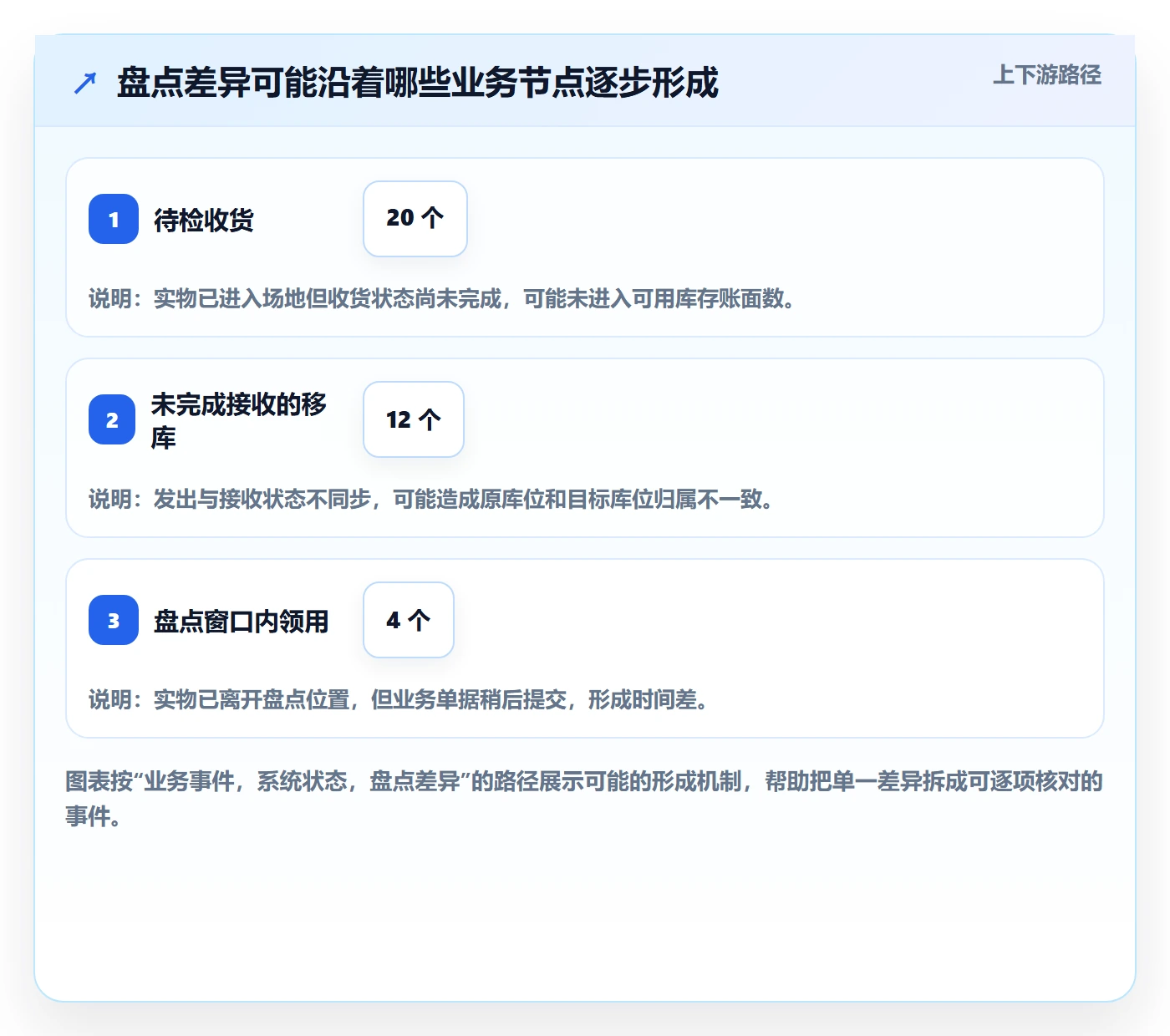
Task: Select the 待检收货 heading
Action: point(204,220)
